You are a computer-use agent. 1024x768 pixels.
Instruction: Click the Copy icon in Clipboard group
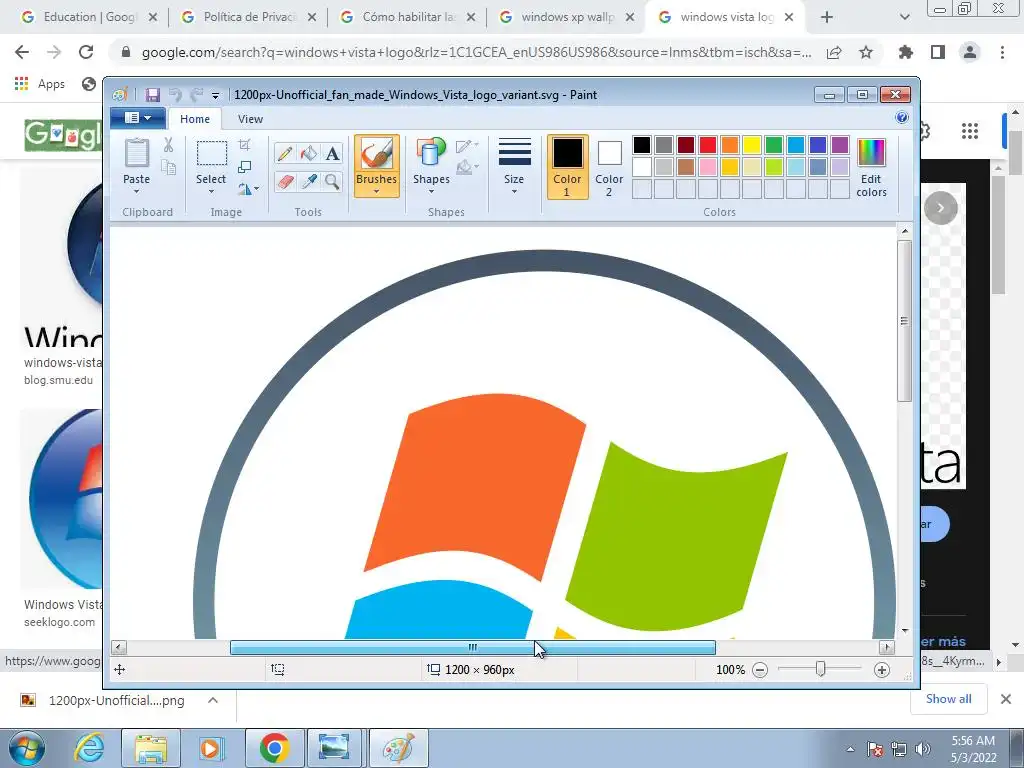click(168, 167)
